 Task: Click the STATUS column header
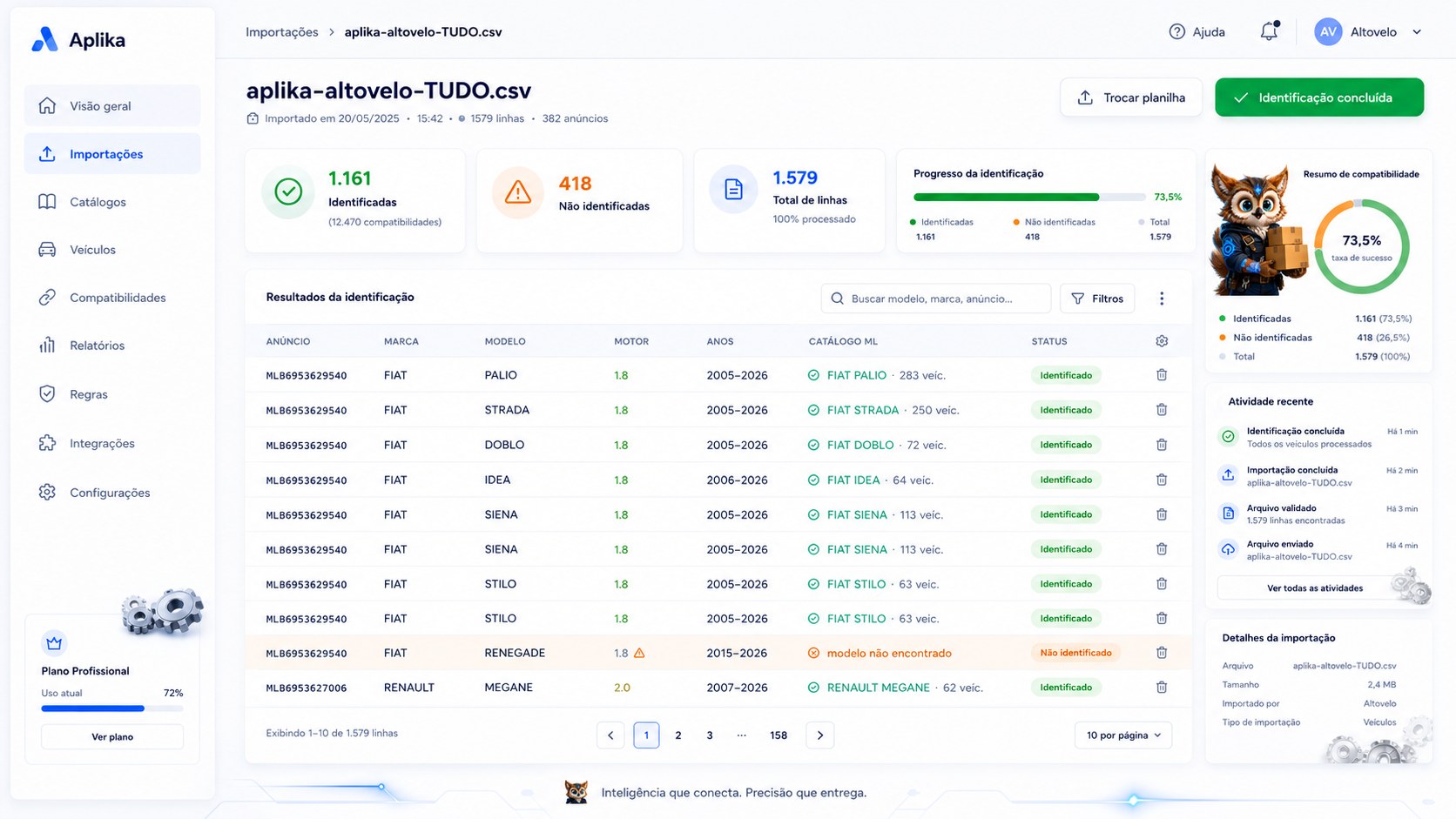1049,341
